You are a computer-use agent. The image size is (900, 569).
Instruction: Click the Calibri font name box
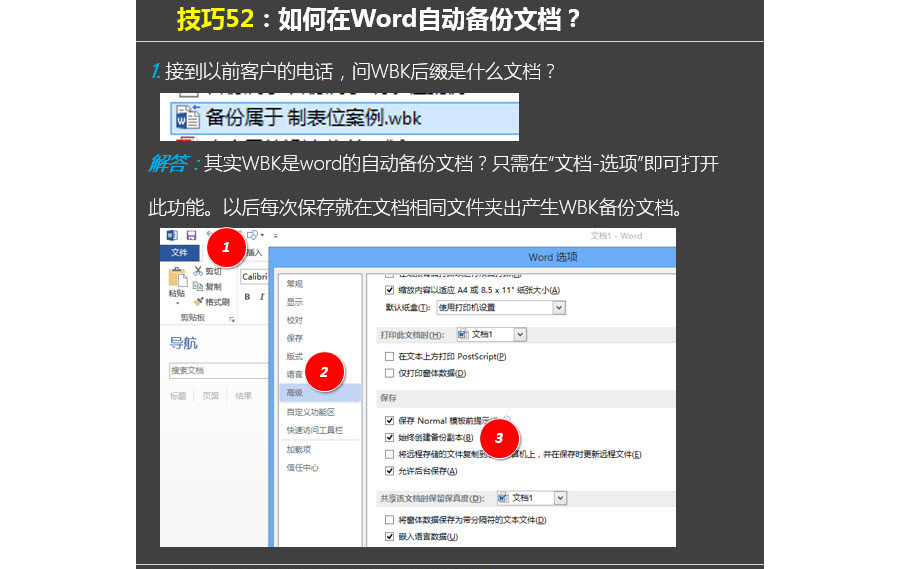(x=254, y=277)
